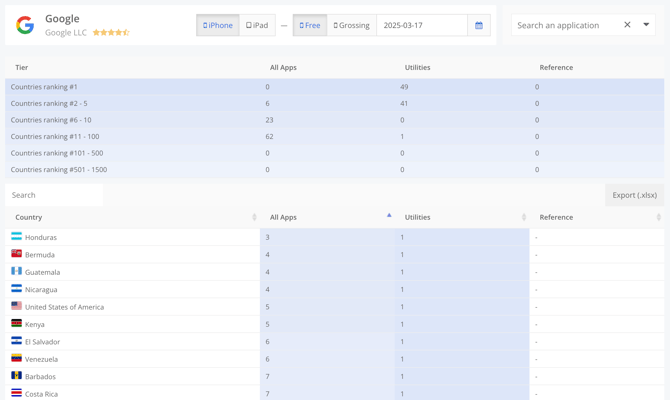
Task: Click the date field showing 2025-03-17
Action: (x=421, y=25)
